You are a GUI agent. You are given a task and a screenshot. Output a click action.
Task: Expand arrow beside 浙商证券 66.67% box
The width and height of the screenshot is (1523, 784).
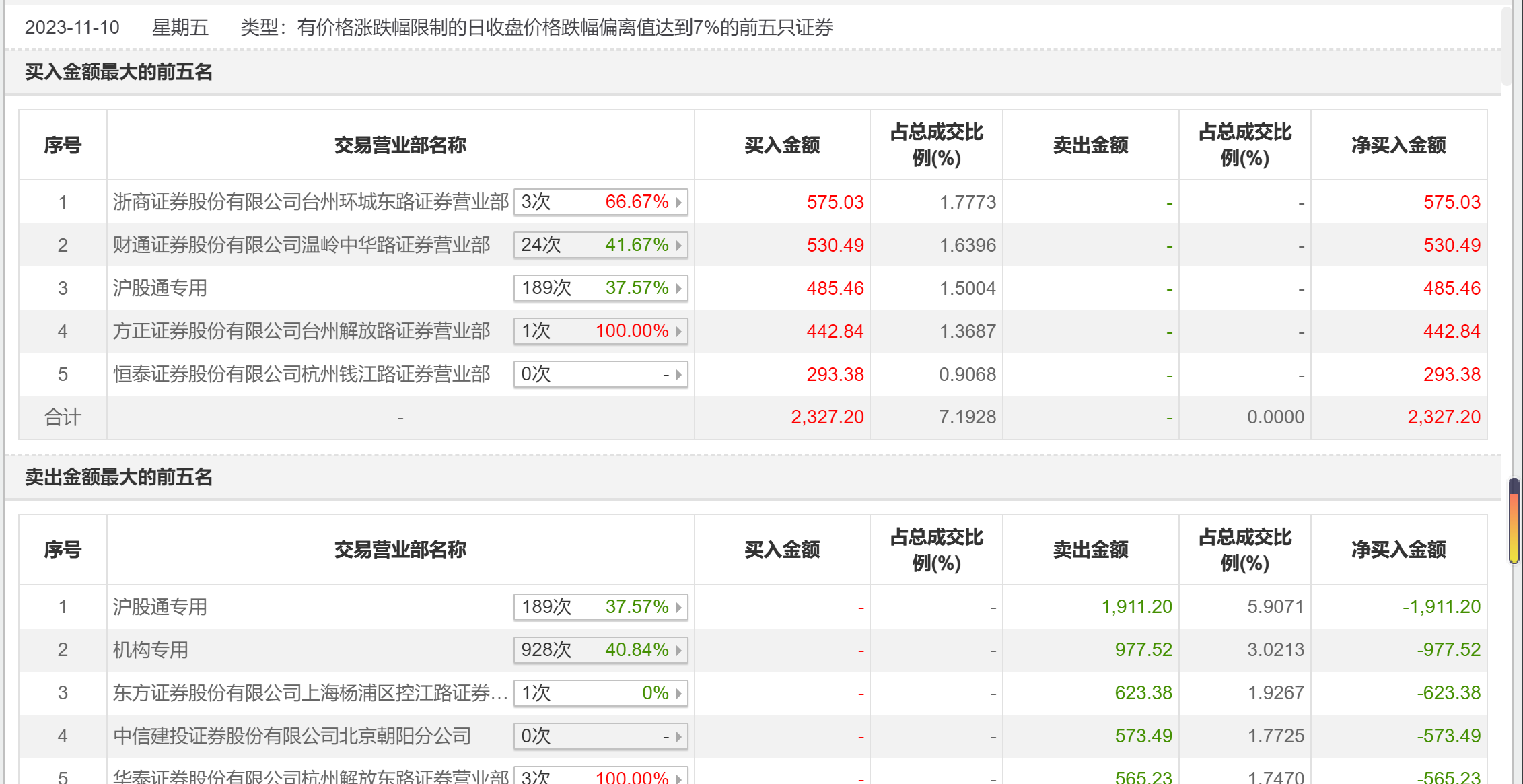[x=679, y=202]
